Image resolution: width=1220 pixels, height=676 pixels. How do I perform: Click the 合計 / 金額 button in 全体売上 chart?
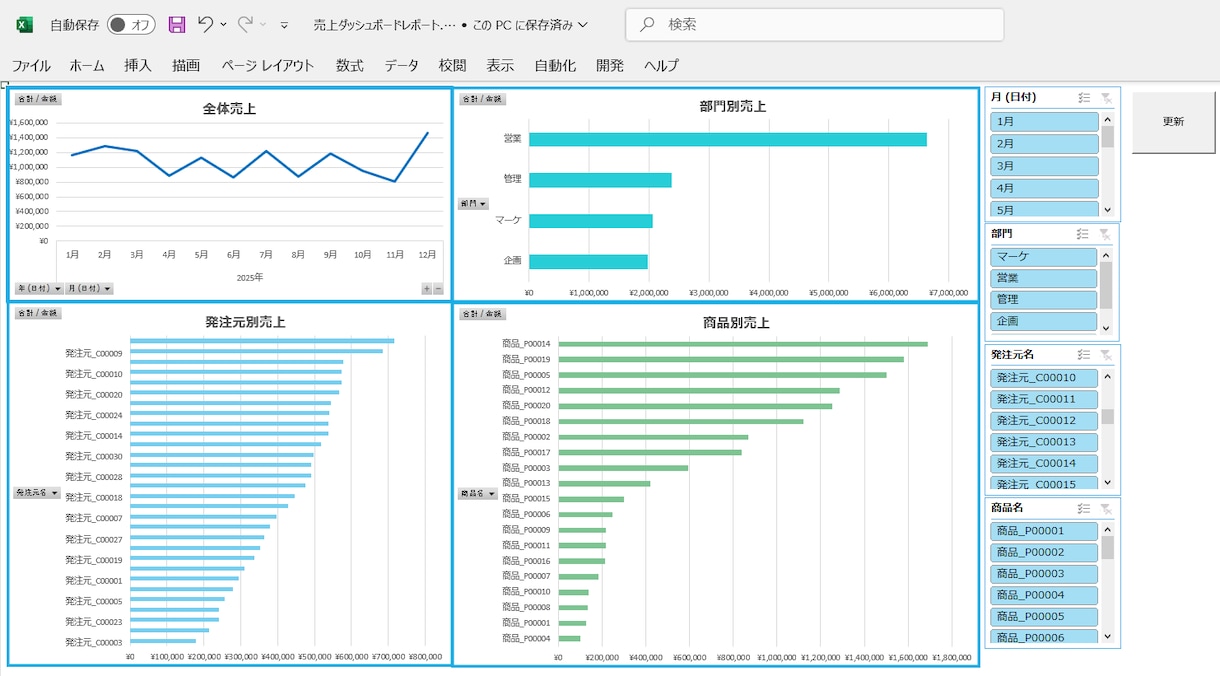(37, 99)
